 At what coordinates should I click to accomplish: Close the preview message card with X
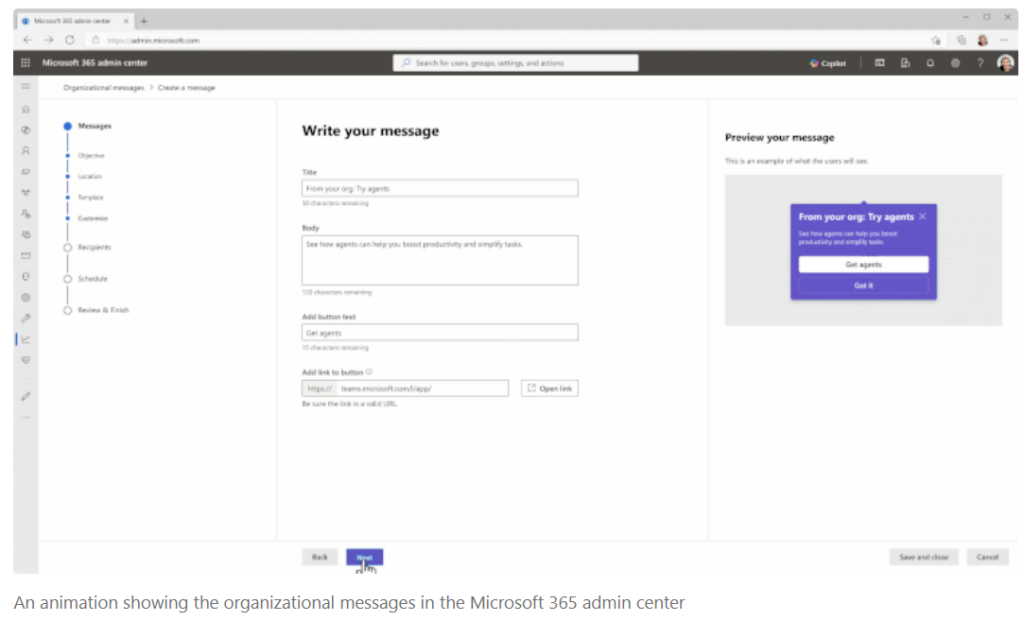(922, 216)
